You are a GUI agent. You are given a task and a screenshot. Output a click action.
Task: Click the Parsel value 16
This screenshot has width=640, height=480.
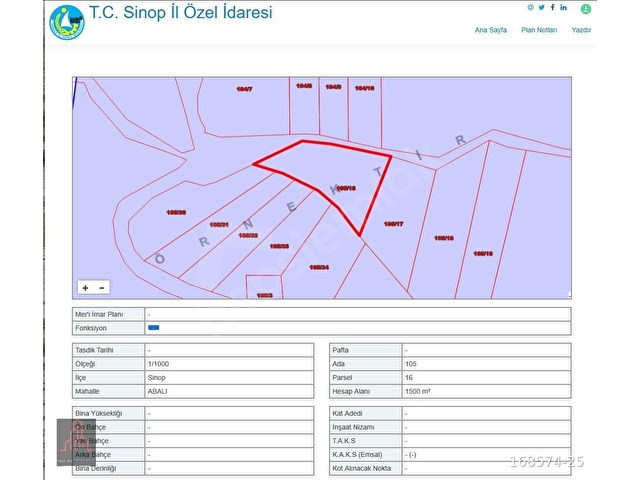click(409, 378)
